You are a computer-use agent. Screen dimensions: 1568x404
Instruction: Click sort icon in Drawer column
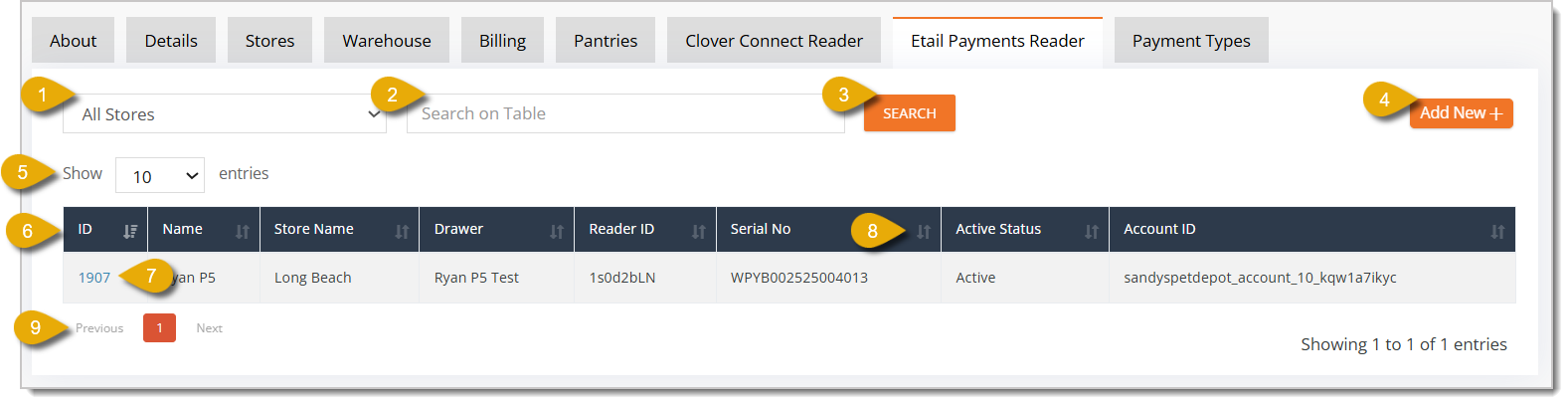click(x=557, y=231)
